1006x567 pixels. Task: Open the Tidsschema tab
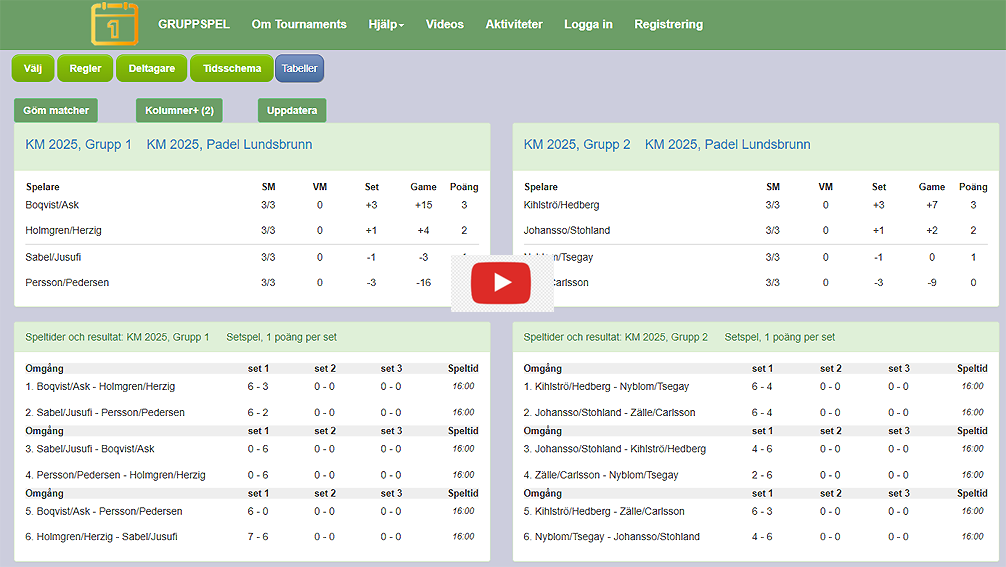click(x=232, y=69)
